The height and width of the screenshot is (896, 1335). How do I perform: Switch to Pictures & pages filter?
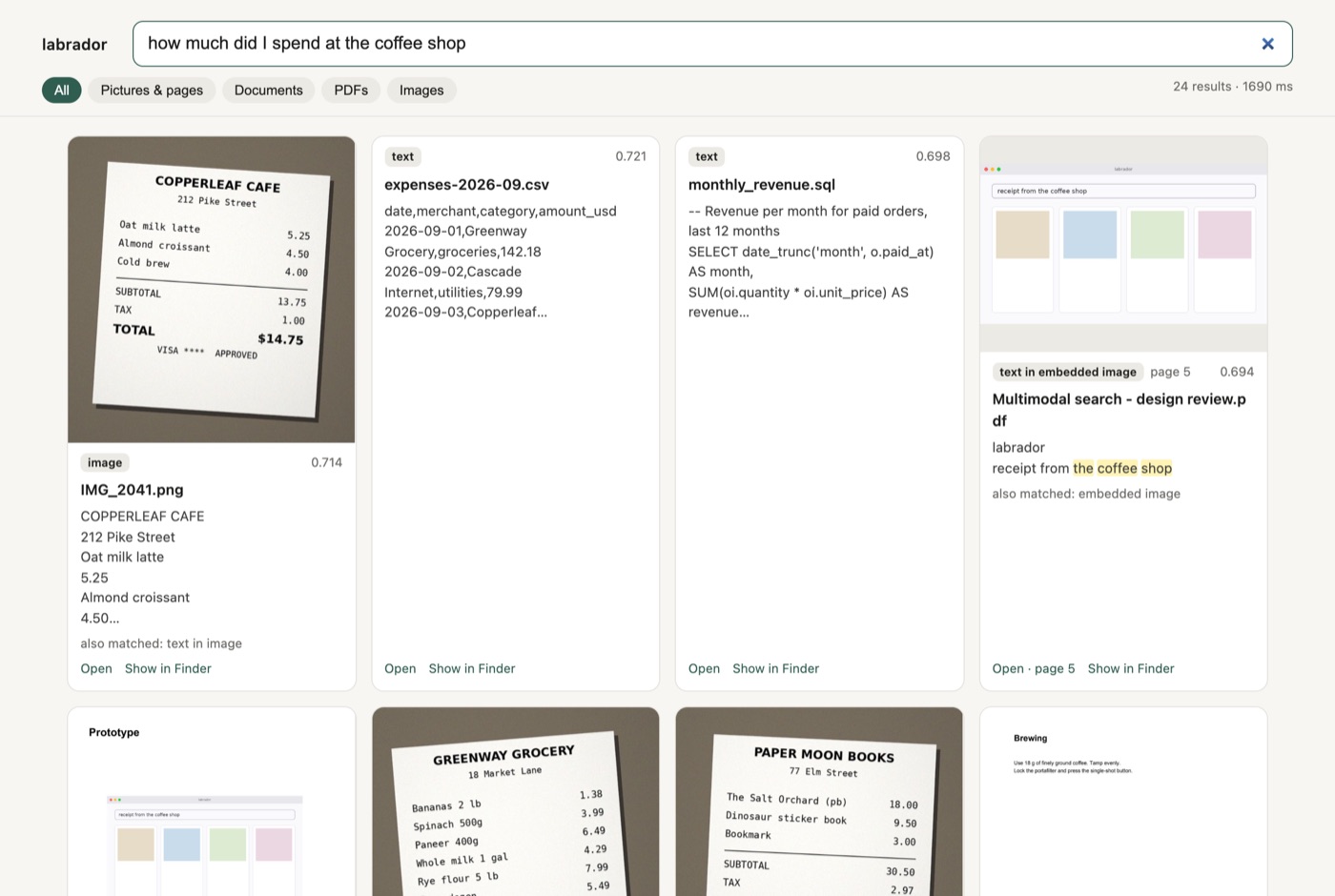(x=152, y=91)
